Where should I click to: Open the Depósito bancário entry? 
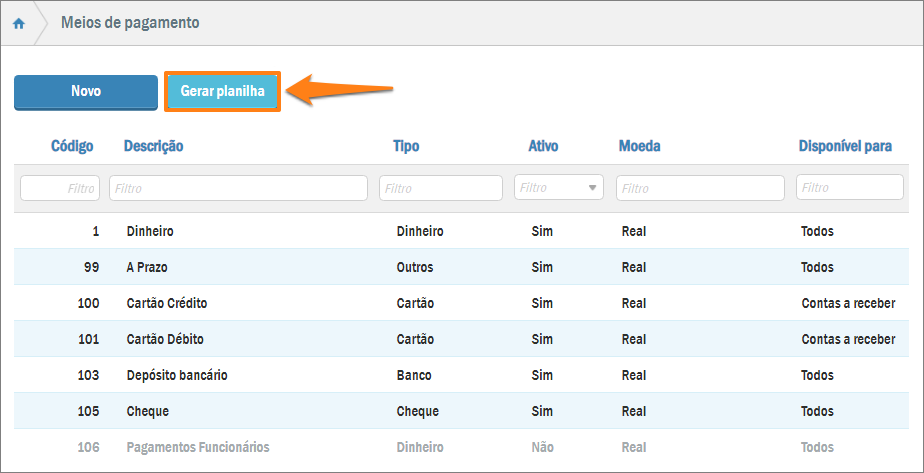pos(177,375)
